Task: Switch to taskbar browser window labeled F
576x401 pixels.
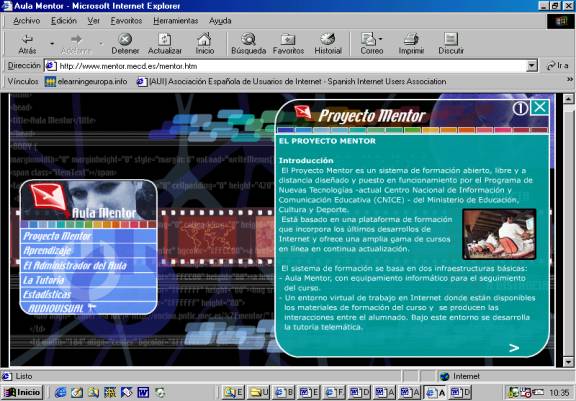Action: (x=334, y=393)
